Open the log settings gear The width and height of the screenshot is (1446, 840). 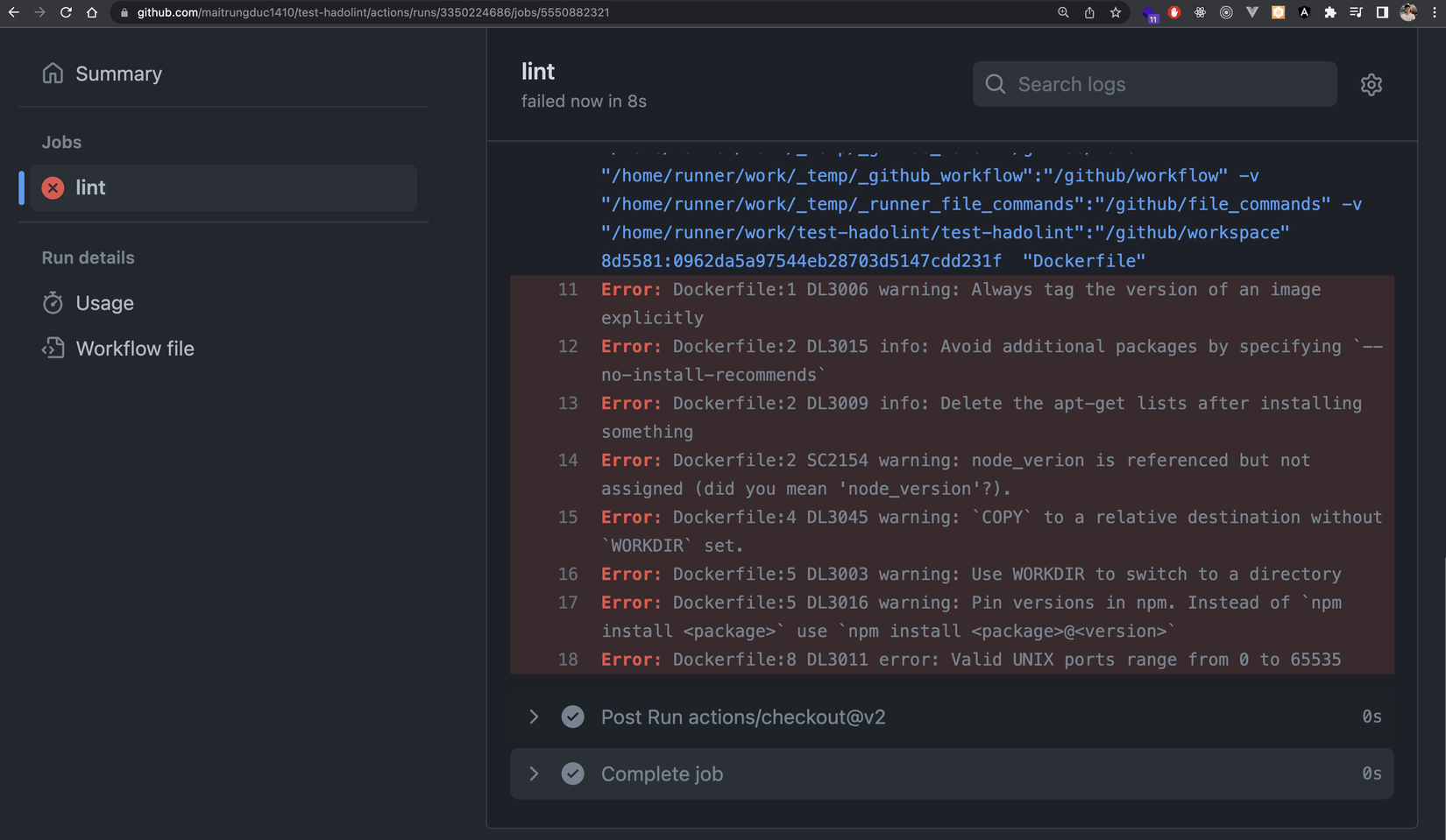tap(1371, 84)
